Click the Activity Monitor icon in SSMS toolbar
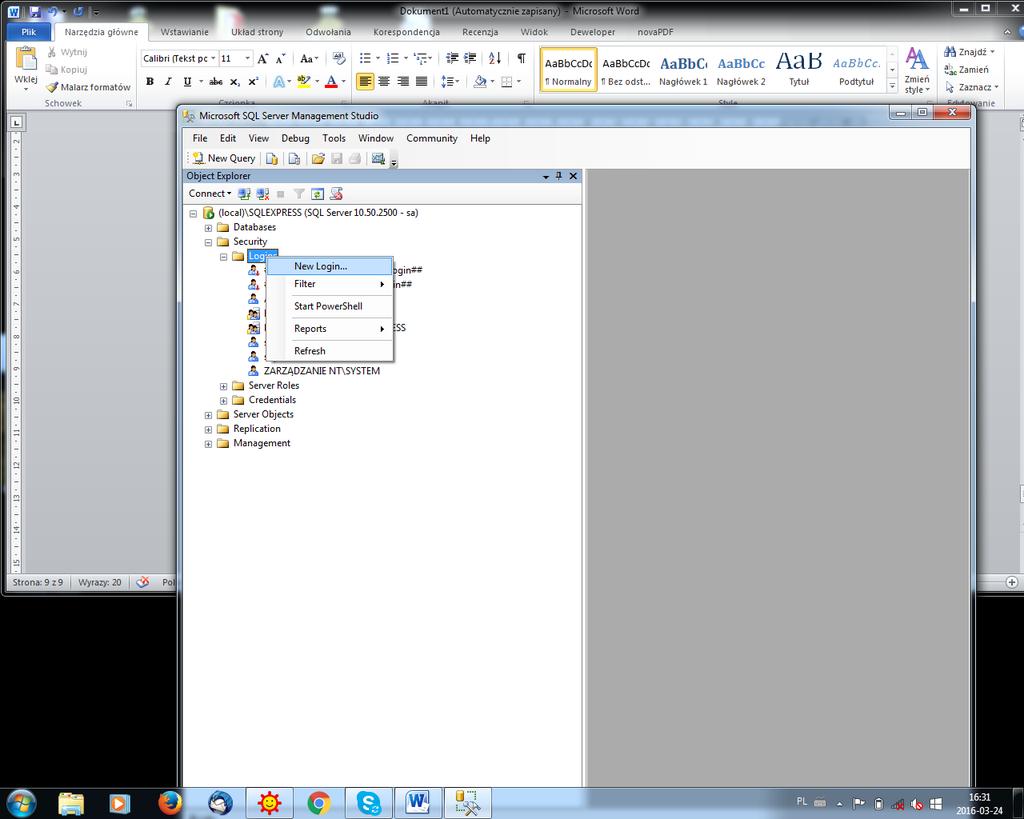 (378, 159)
